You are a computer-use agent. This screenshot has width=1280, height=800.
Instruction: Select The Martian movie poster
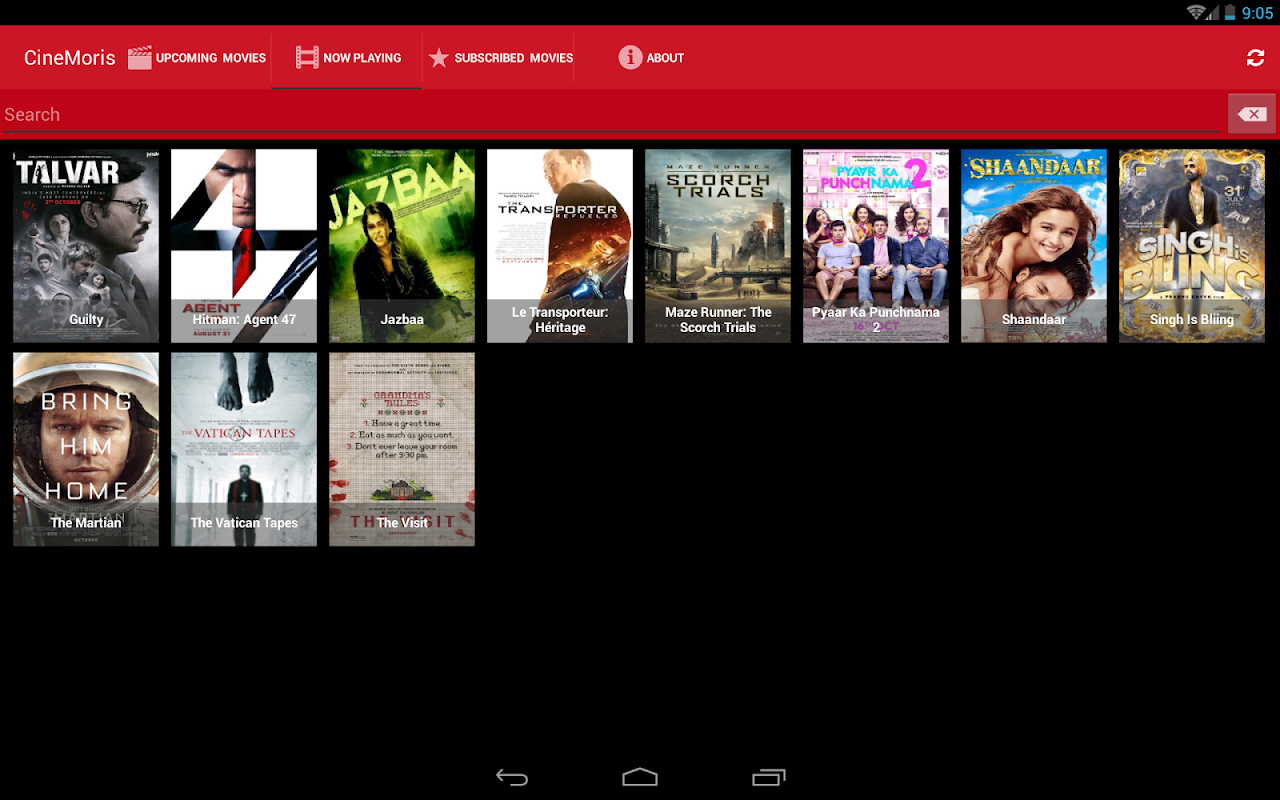click(86, 449)
